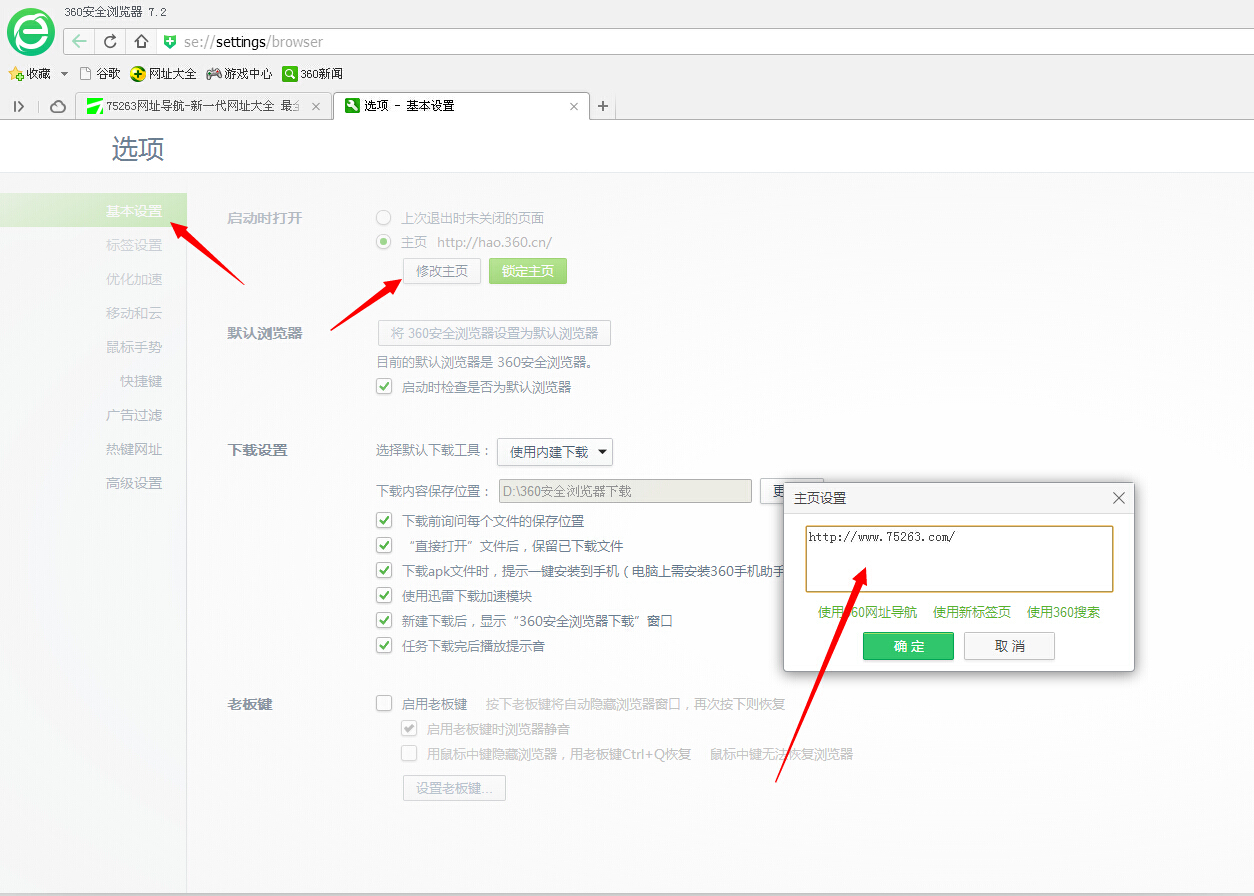The width and height of the screenshot is (1254, 896).
Task: Toggle the 下载apk文件时 install-to-phone checkbox
Action: coord(384,570)
